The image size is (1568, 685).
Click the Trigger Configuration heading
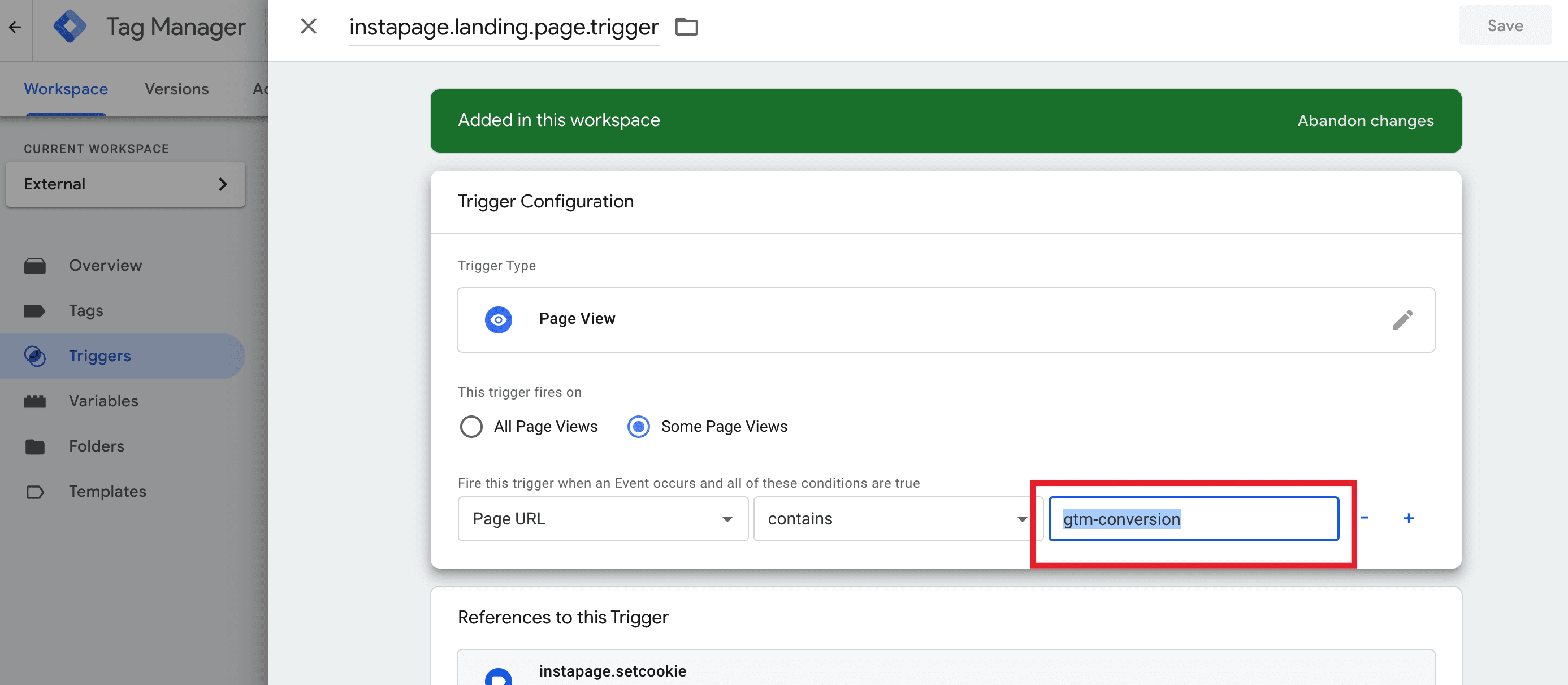pos(545,202)
